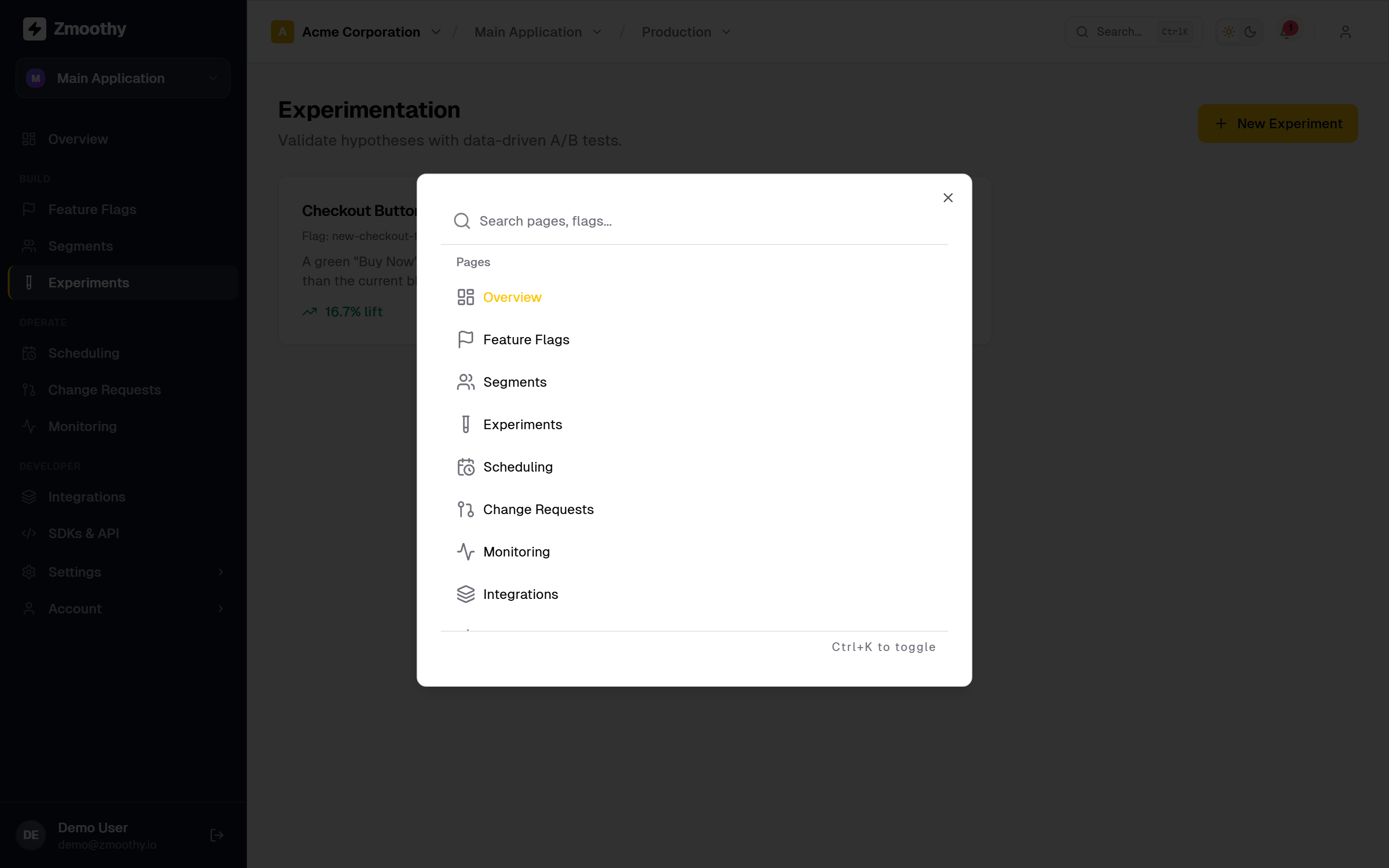
Task: Click the Overview grid icon in the command palette
Action: [465, 297]
